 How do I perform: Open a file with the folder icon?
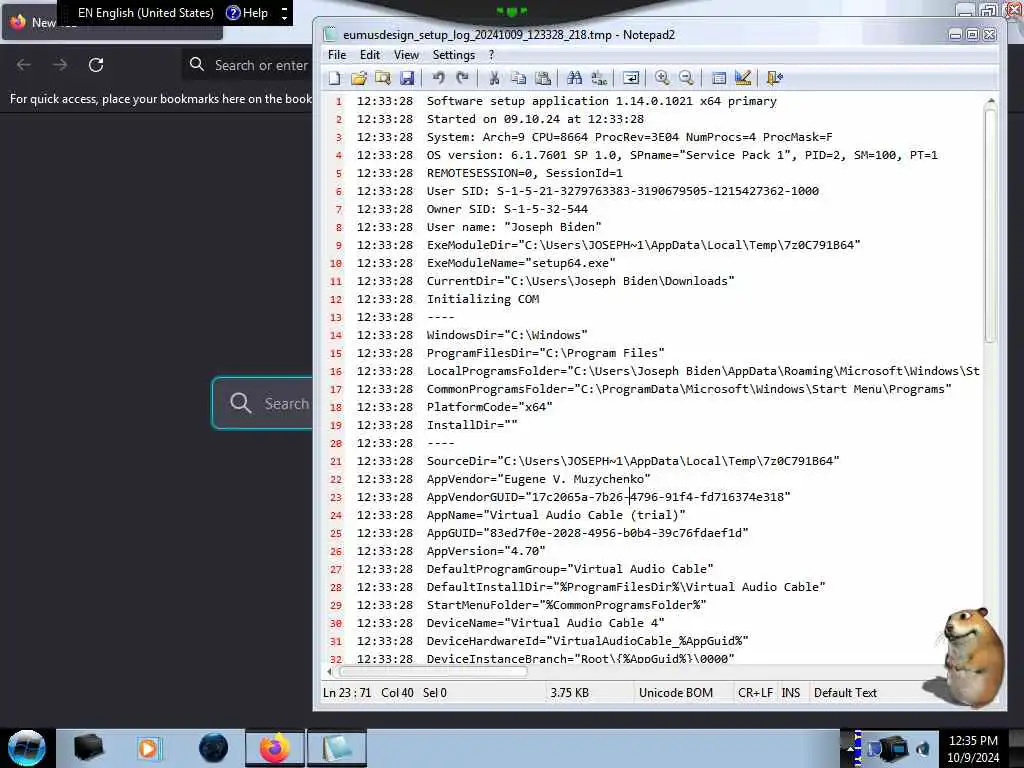pos(359,78)
